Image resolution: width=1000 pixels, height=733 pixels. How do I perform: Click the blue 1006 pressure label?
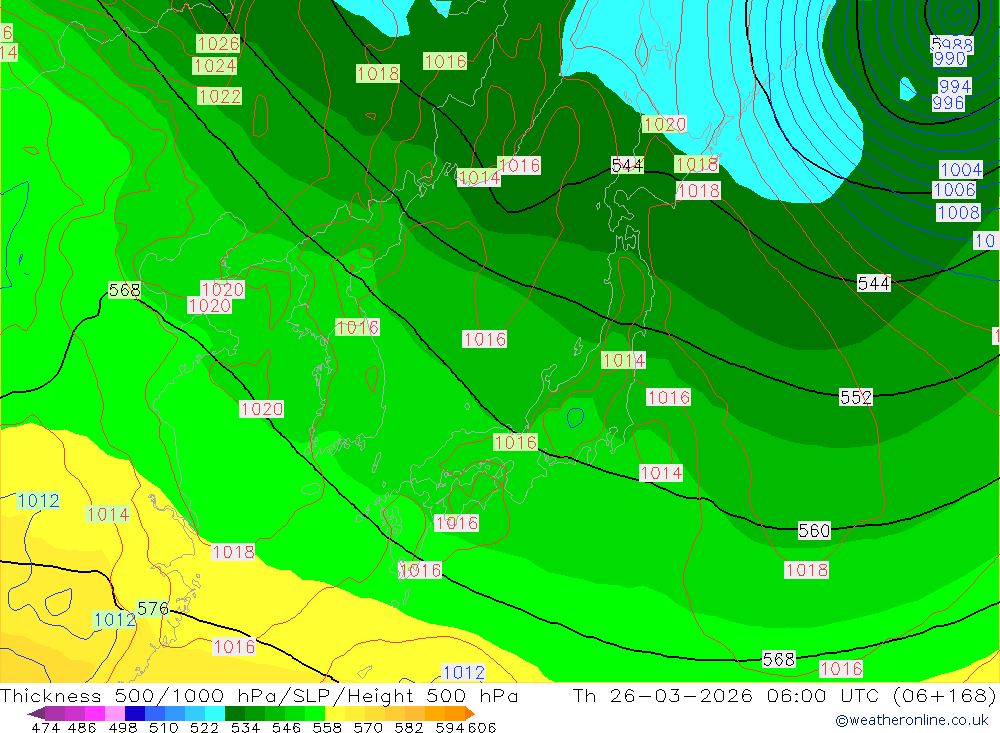(954, 190)
